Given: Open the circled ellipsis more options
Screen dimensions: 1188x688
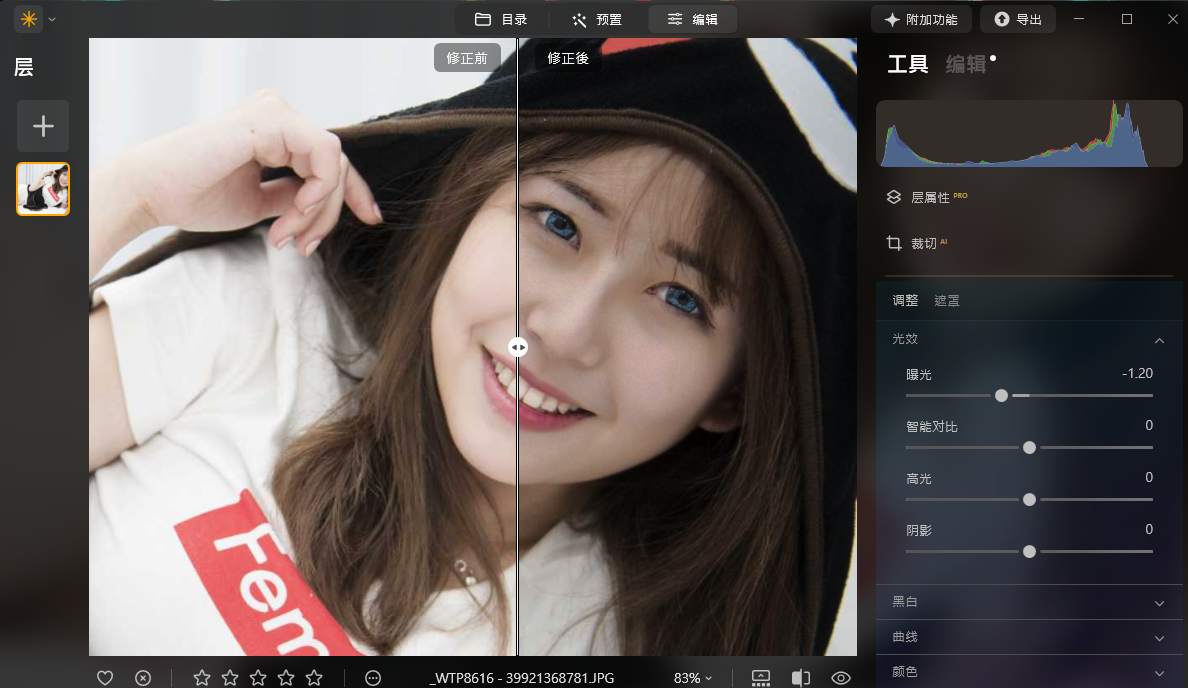Looking at the screenshot, I should [x=373, y=678].
